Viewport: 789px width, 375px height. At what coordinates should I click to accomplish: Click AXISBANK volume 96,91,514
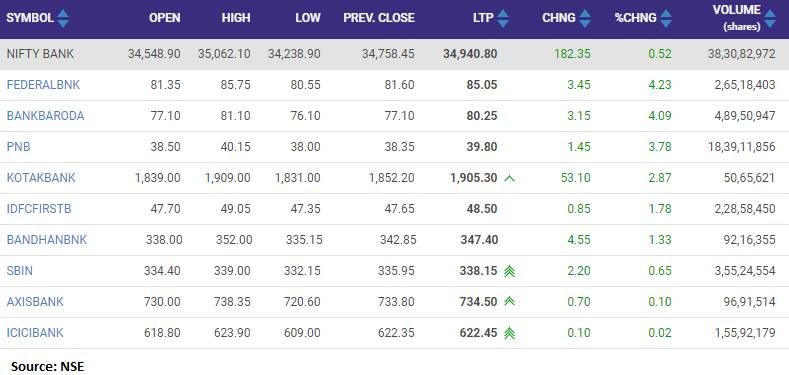pos(749,302)
